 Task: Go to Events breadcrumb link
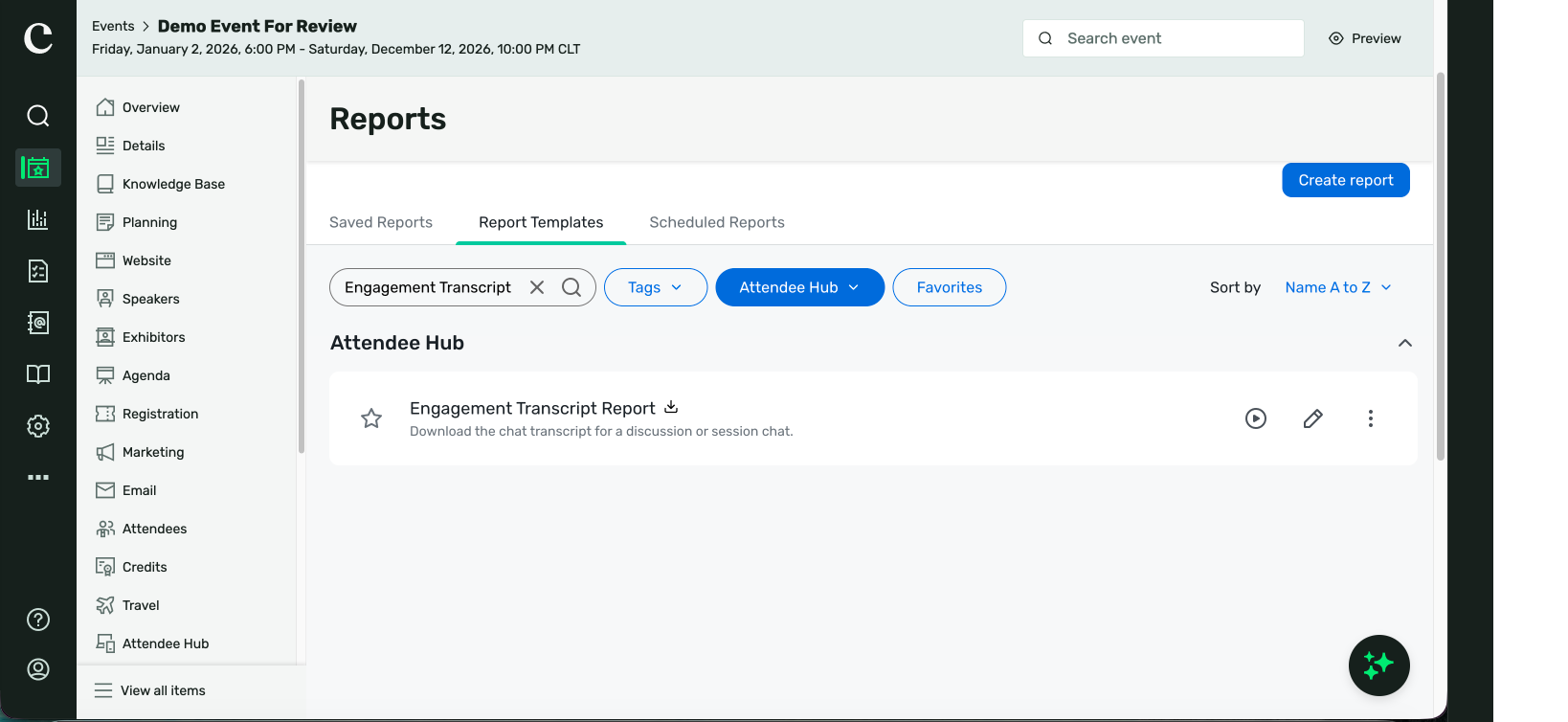click(x=113, y=26)
